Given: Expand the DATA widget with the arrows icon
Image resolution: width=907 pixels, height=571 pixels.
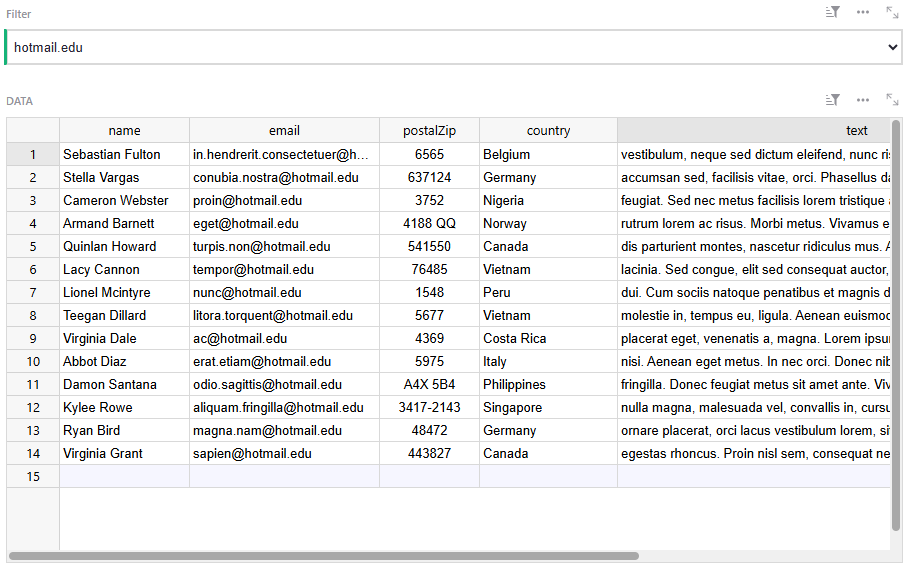Looking at the screenshot, I should [892, 100].
